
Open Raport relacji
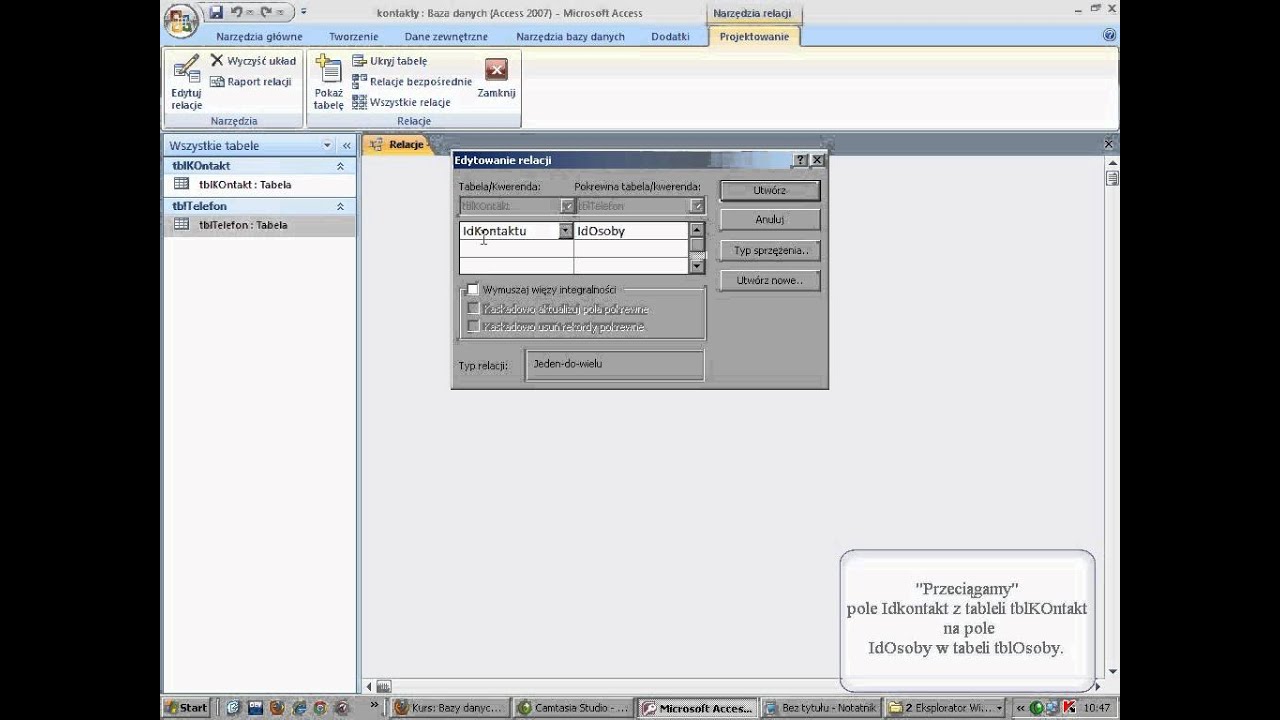coord(250,82)
